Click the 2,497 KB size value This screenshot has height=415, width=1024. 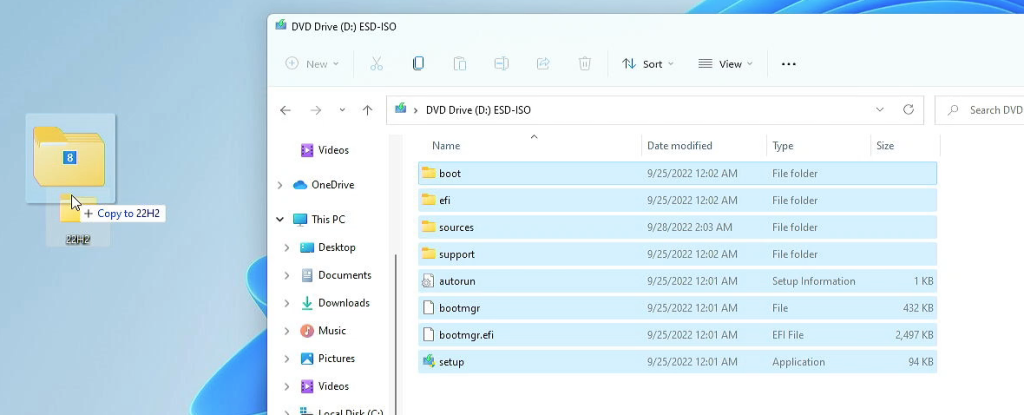click(x=914, y=335)
